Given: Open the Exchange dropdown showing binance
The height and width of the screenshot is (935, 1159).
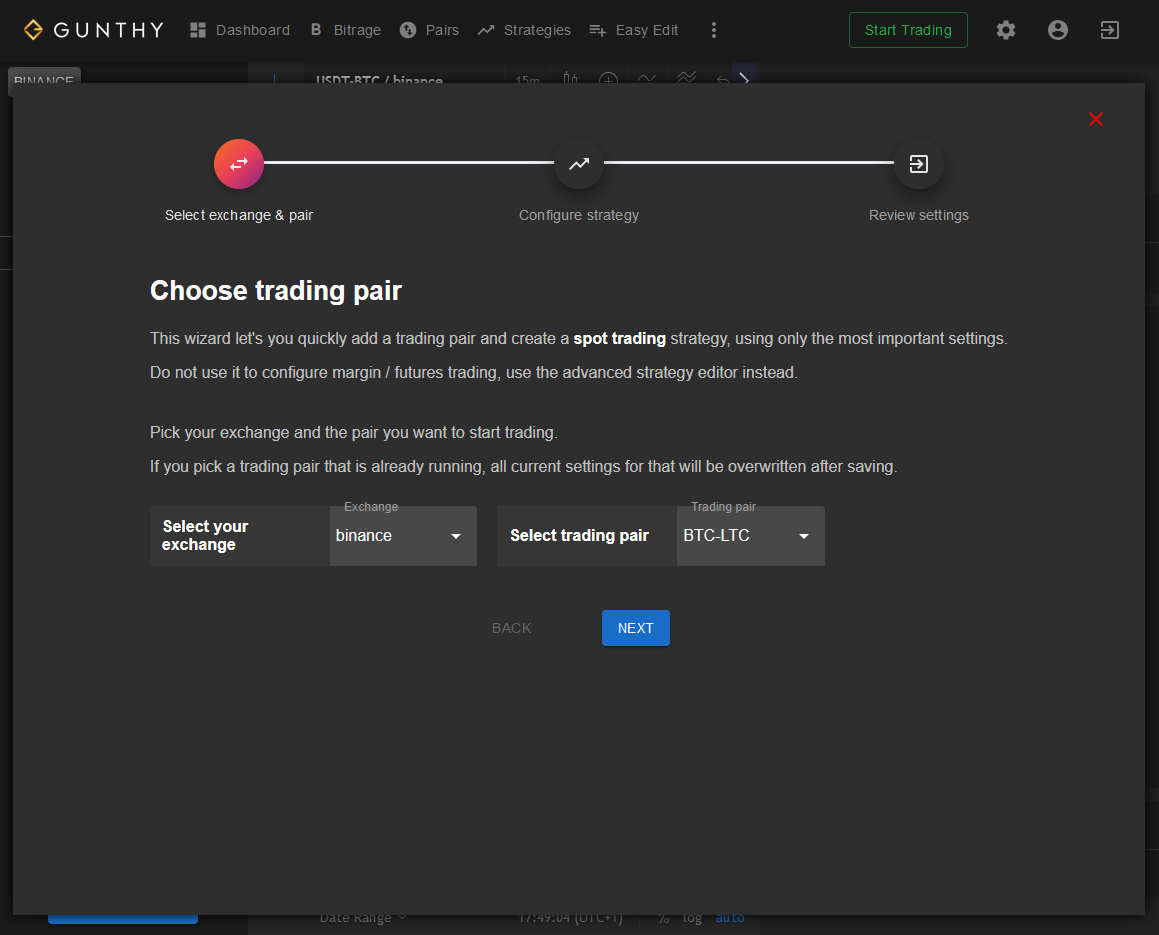Looking at the screenshot, I should [x=403, y=536].
